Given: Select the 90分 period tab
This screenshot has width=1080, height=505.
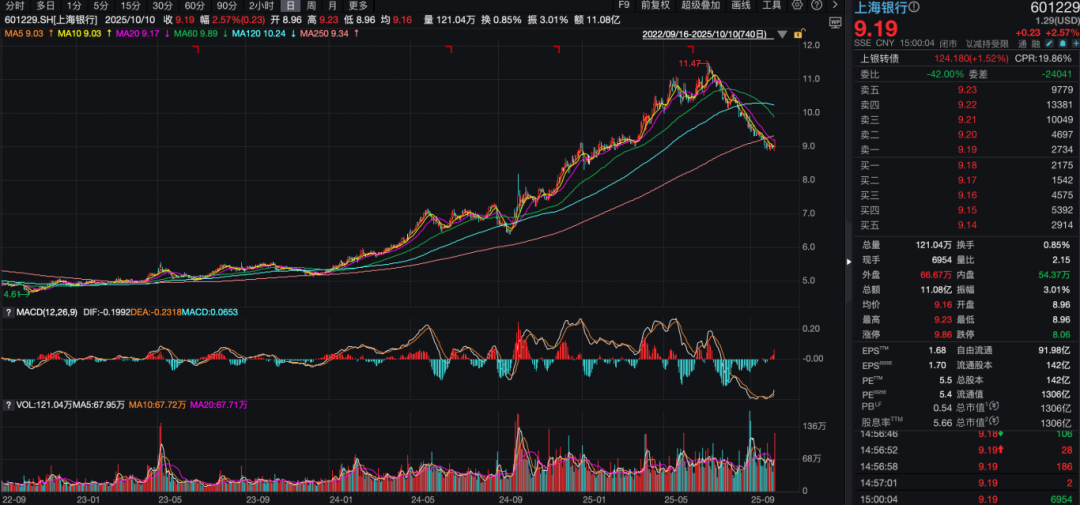Looking at the screenshot, I should 227,6.
